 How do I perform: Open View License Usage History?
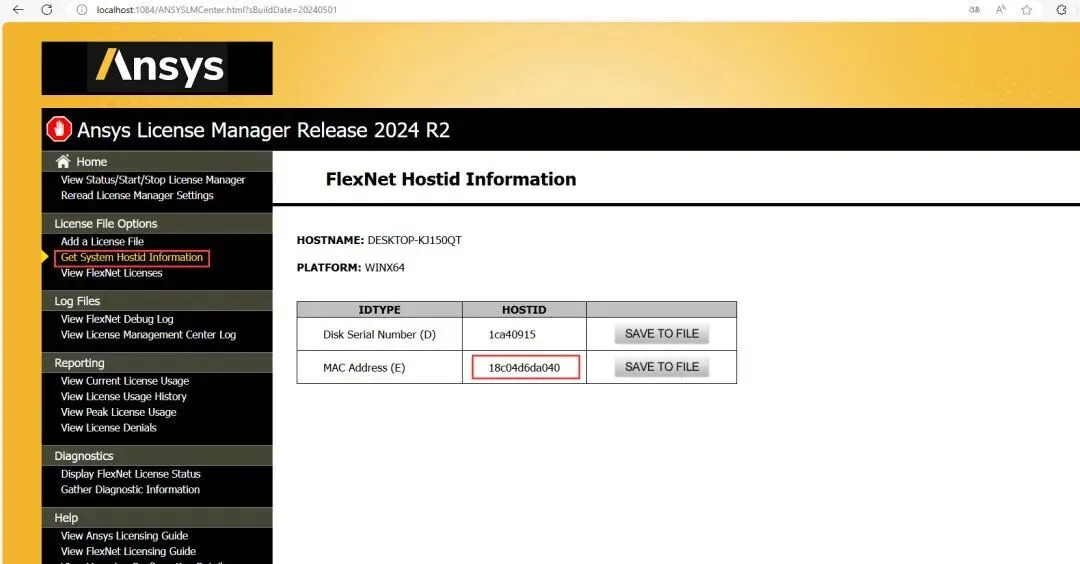click(x=124, y=397)
